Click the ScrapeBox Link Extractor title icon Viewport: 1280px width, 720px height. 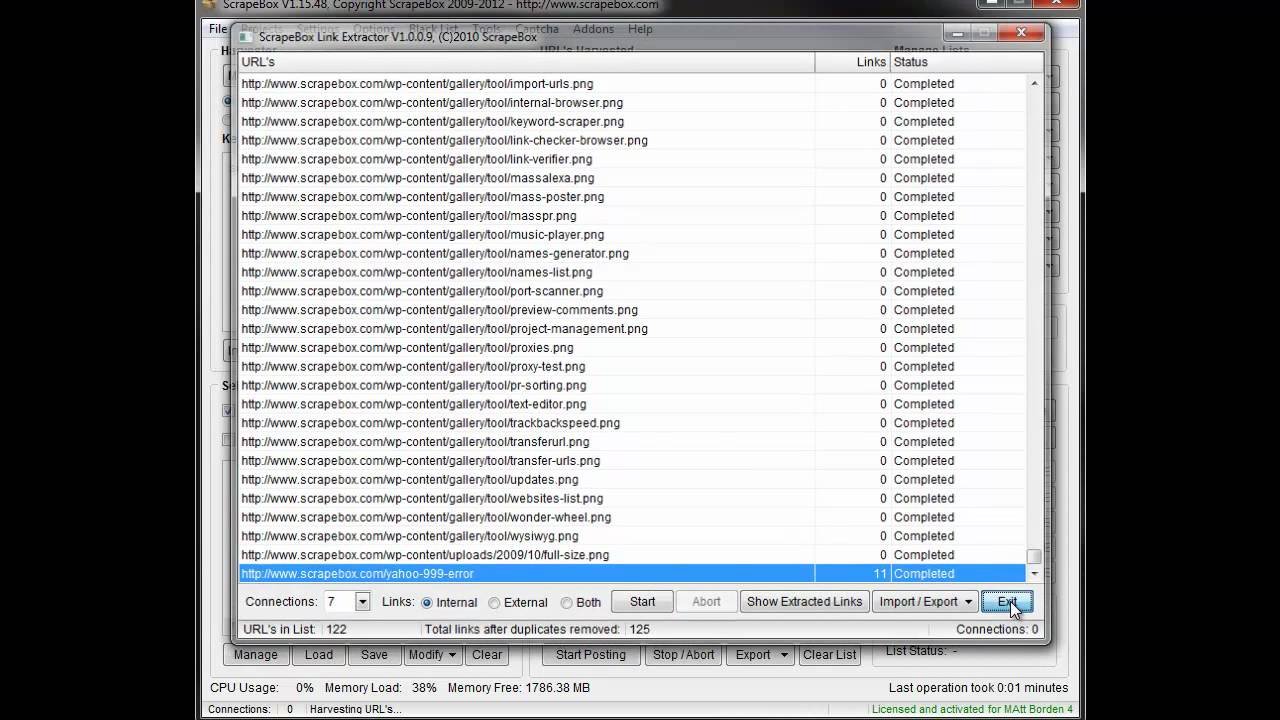pyautogui.click(x=246, y=37)
